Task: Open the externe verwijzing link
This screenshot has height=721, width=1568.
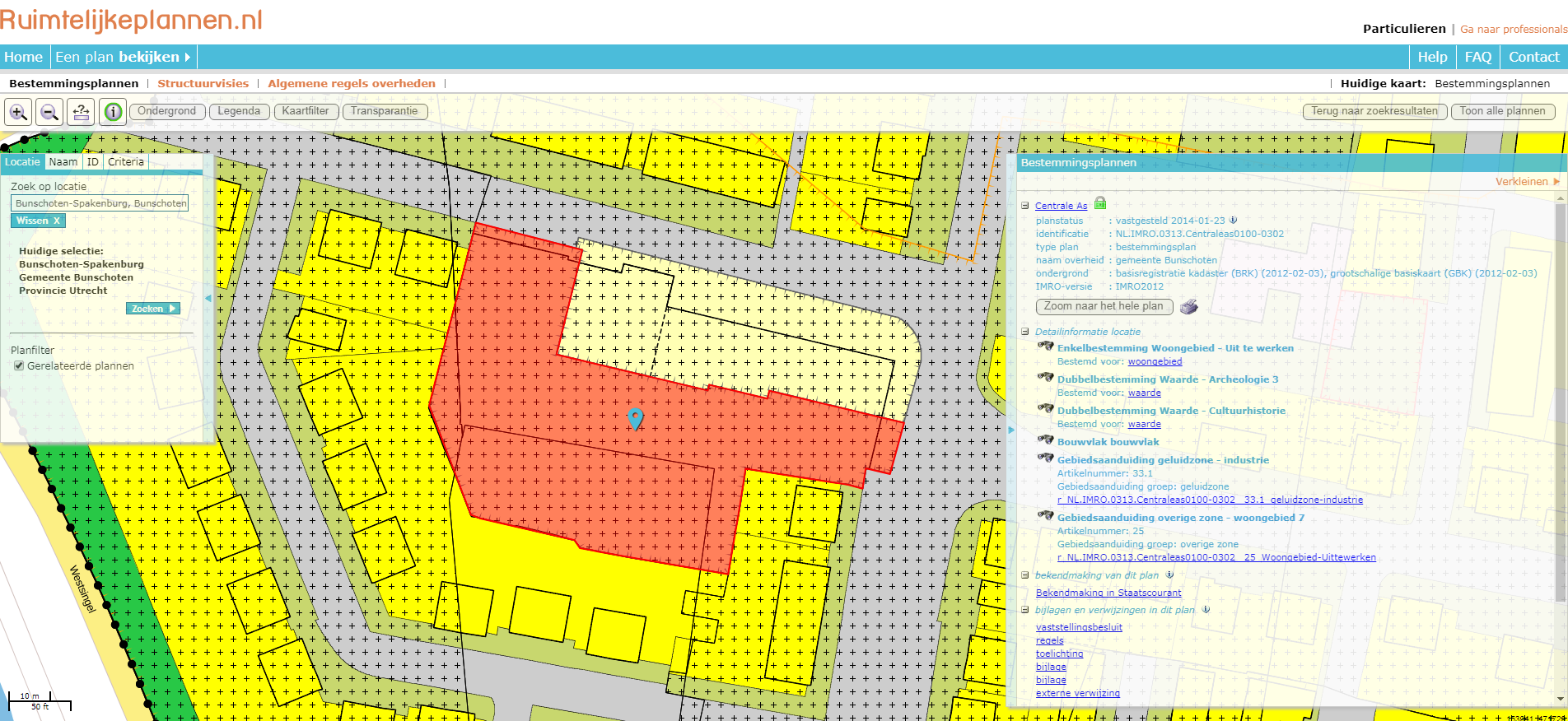Action: [1077, 693]
